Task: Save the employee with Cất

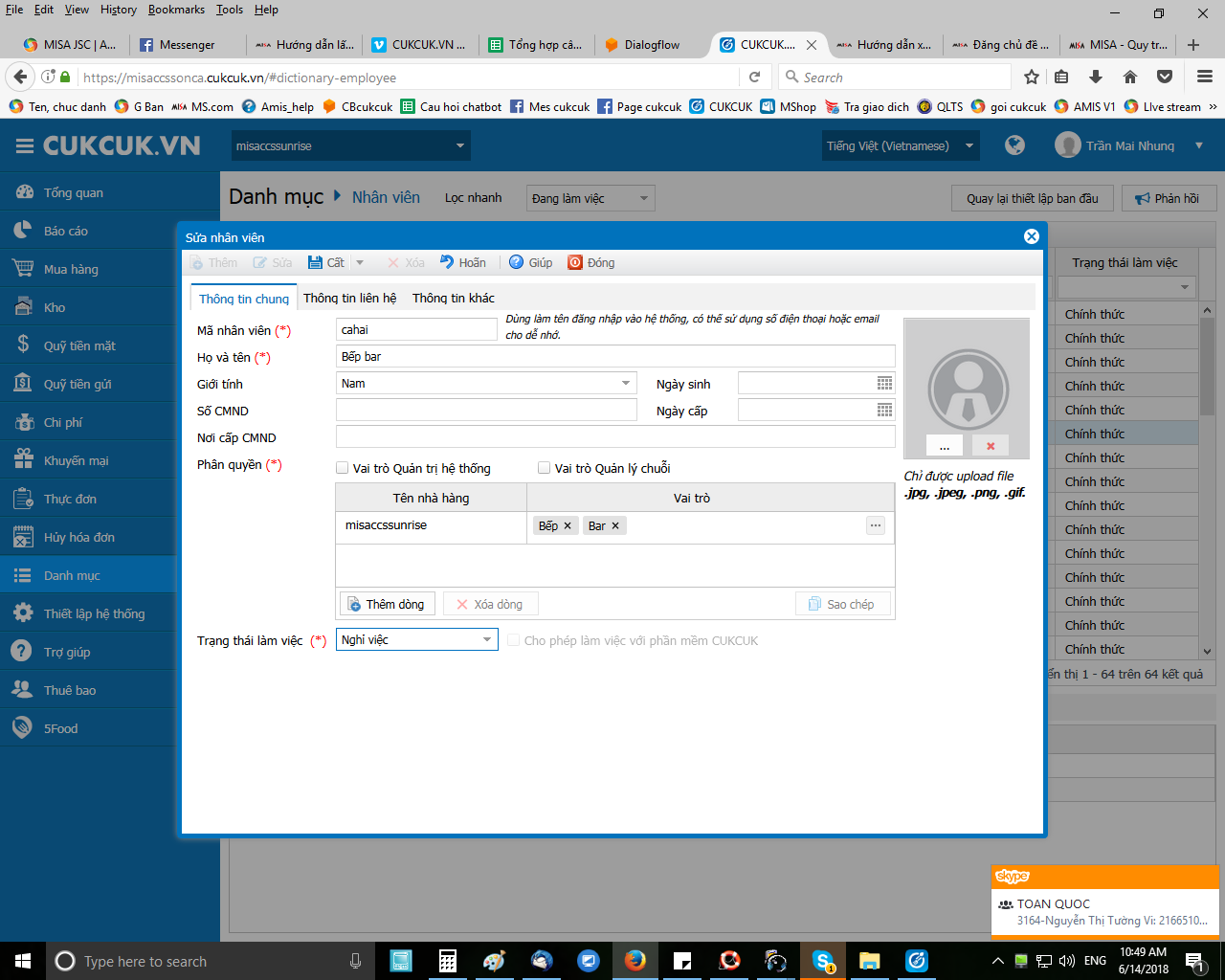Action: click(326, 262)
